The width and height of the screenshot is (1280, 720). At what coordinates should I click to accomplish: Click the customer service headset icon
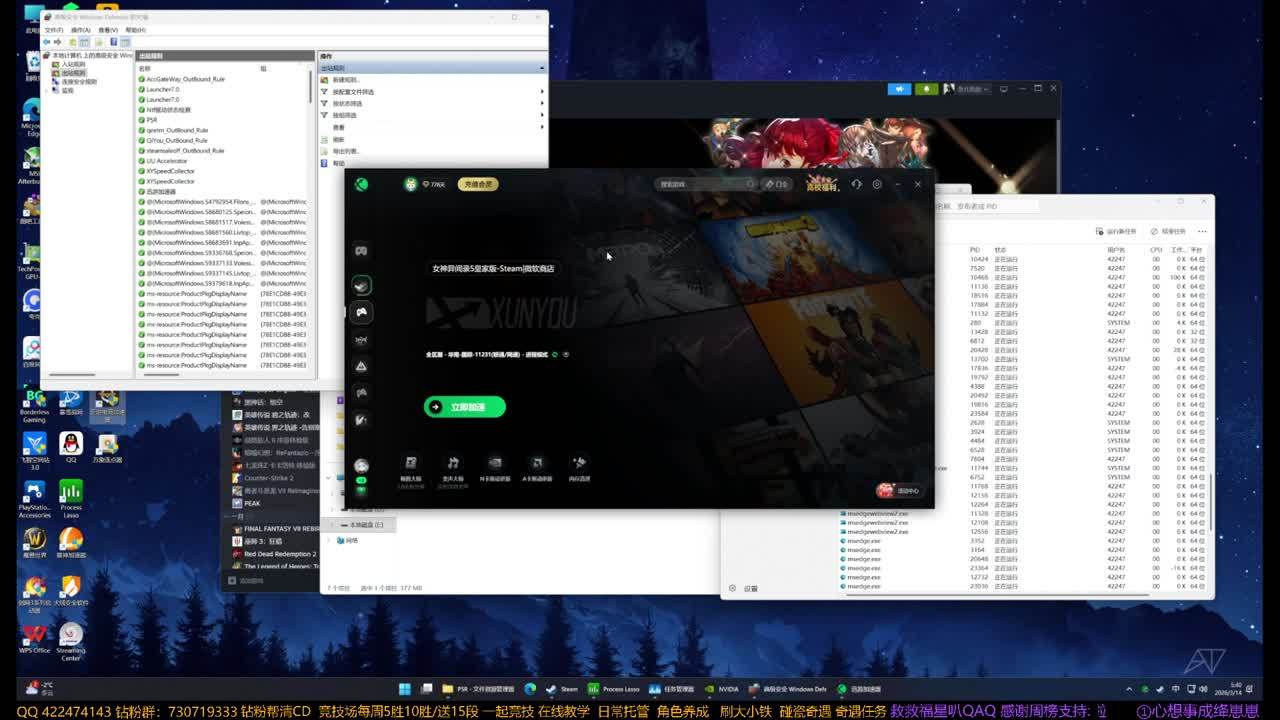856,184
